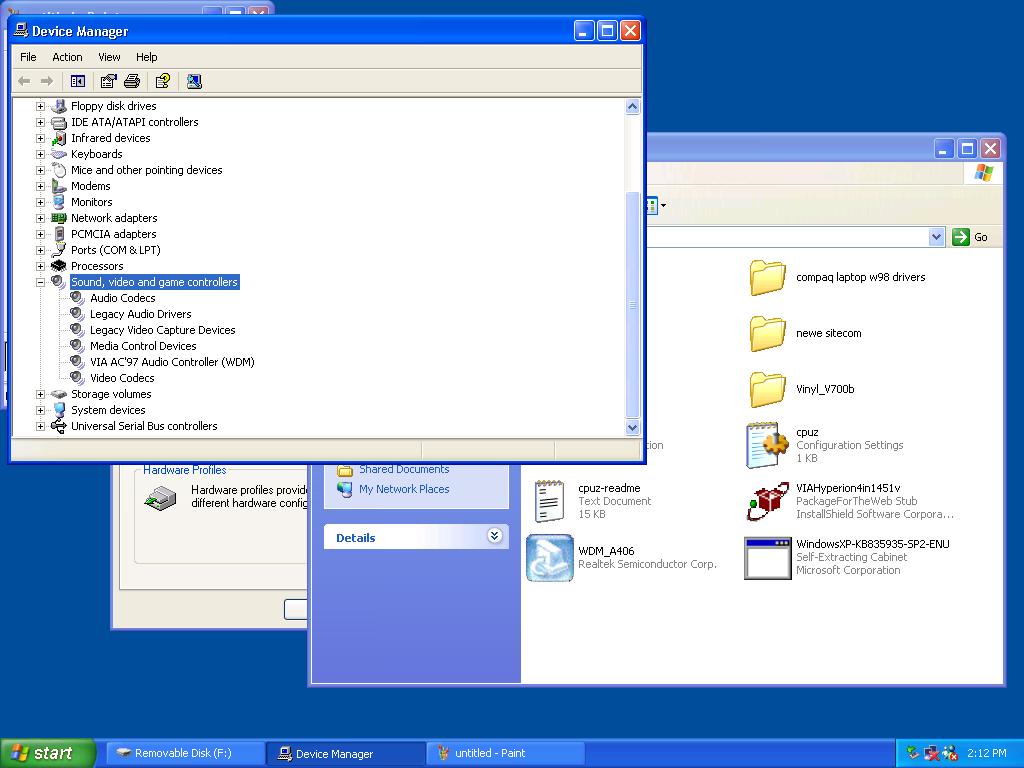The width and height of the screenshot is (1024, 768).
Task: Click the Safely Remove Hardware tray icon
Action: click(x=913, y=753)
